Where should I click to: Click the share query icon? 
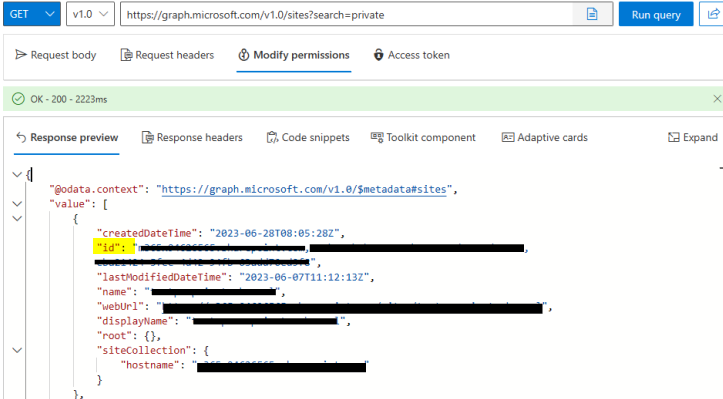713,14
